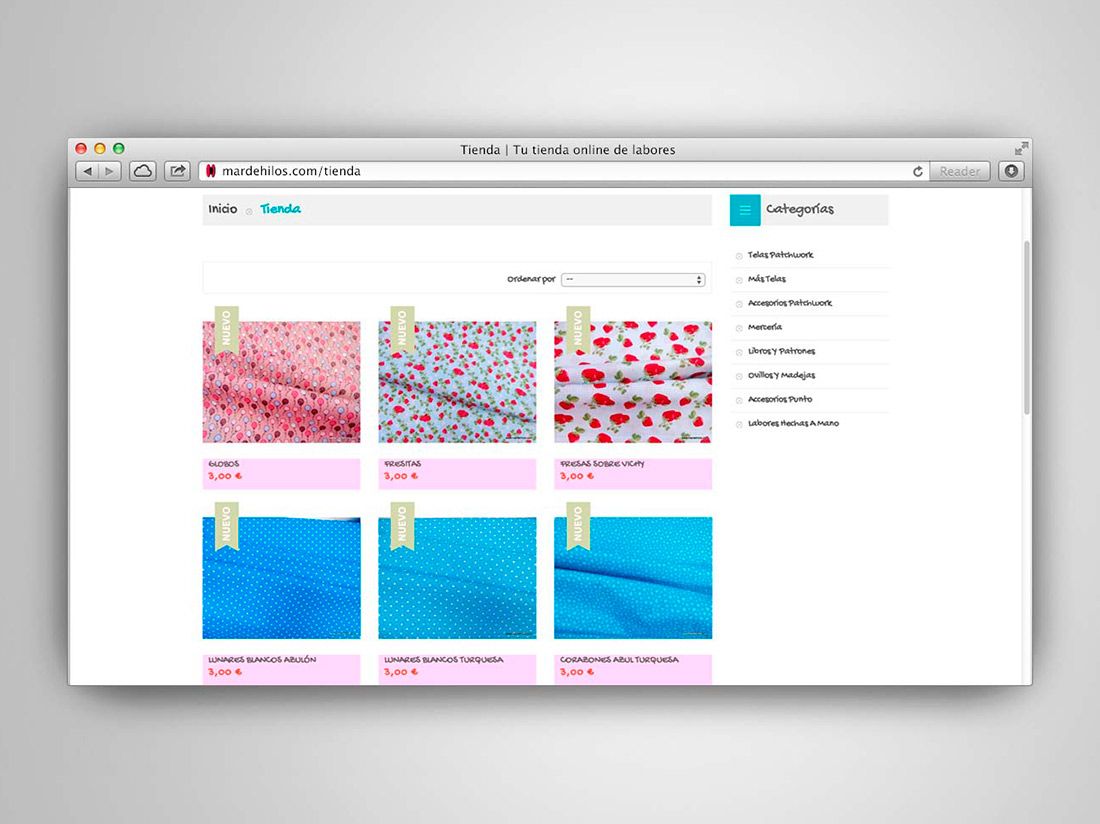
Task: Open Libros y Patrones category
Action: [x=782, y=351]
